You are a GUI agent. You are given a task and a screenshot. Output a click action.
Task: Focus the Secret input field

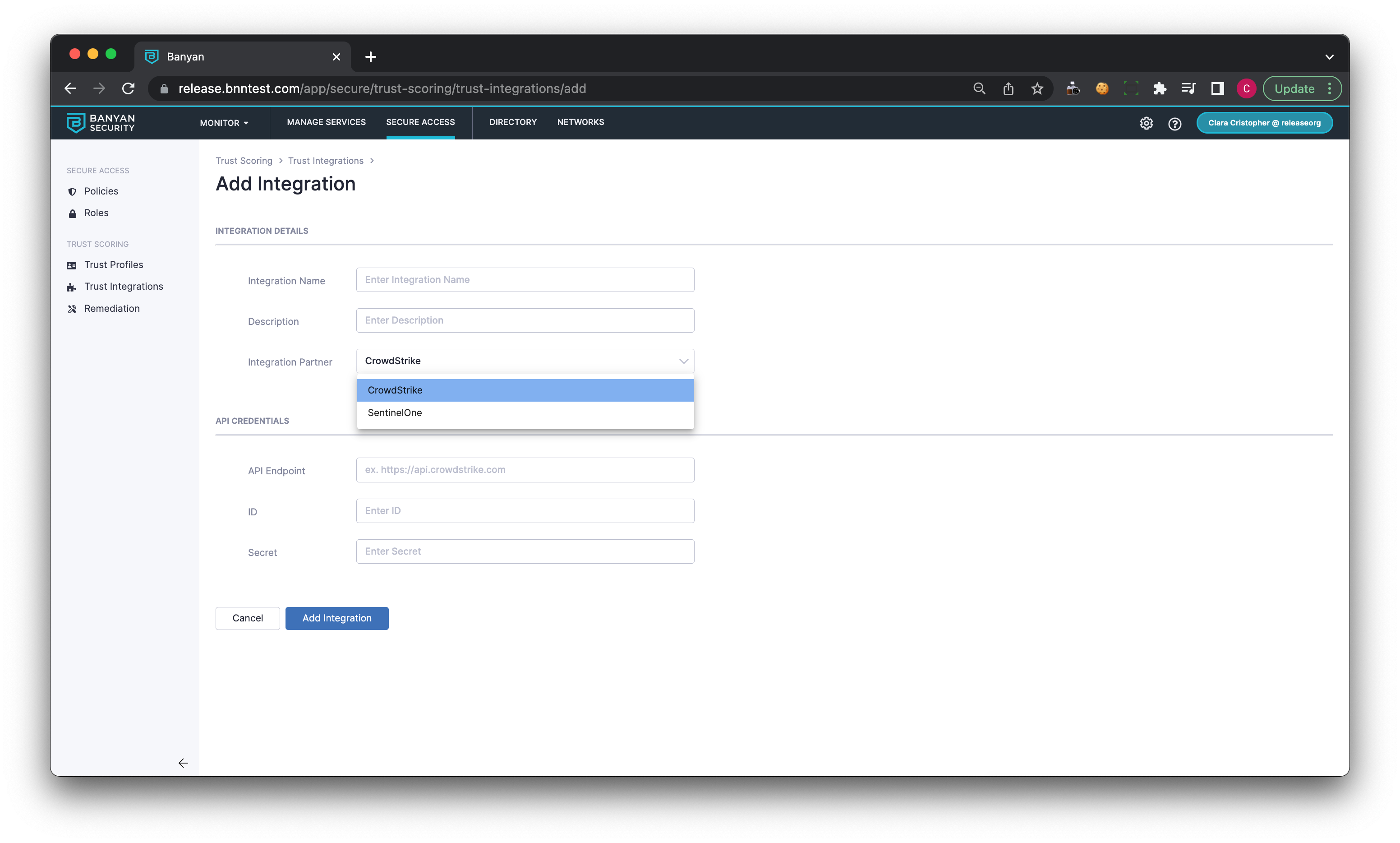(x=525, y=551)
